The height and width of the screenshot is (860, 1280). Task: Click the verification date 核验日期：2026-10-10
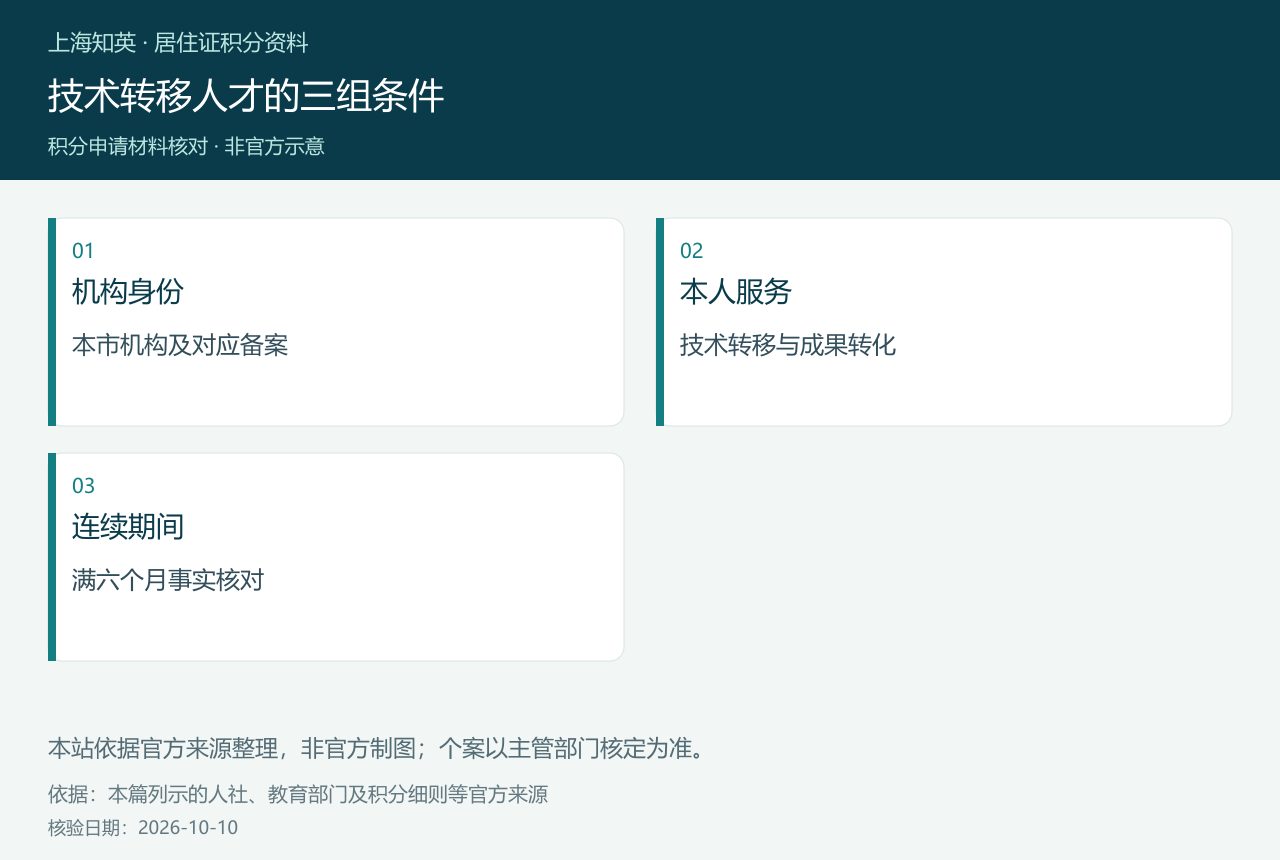pyautogui.click(x=143, y=828)
